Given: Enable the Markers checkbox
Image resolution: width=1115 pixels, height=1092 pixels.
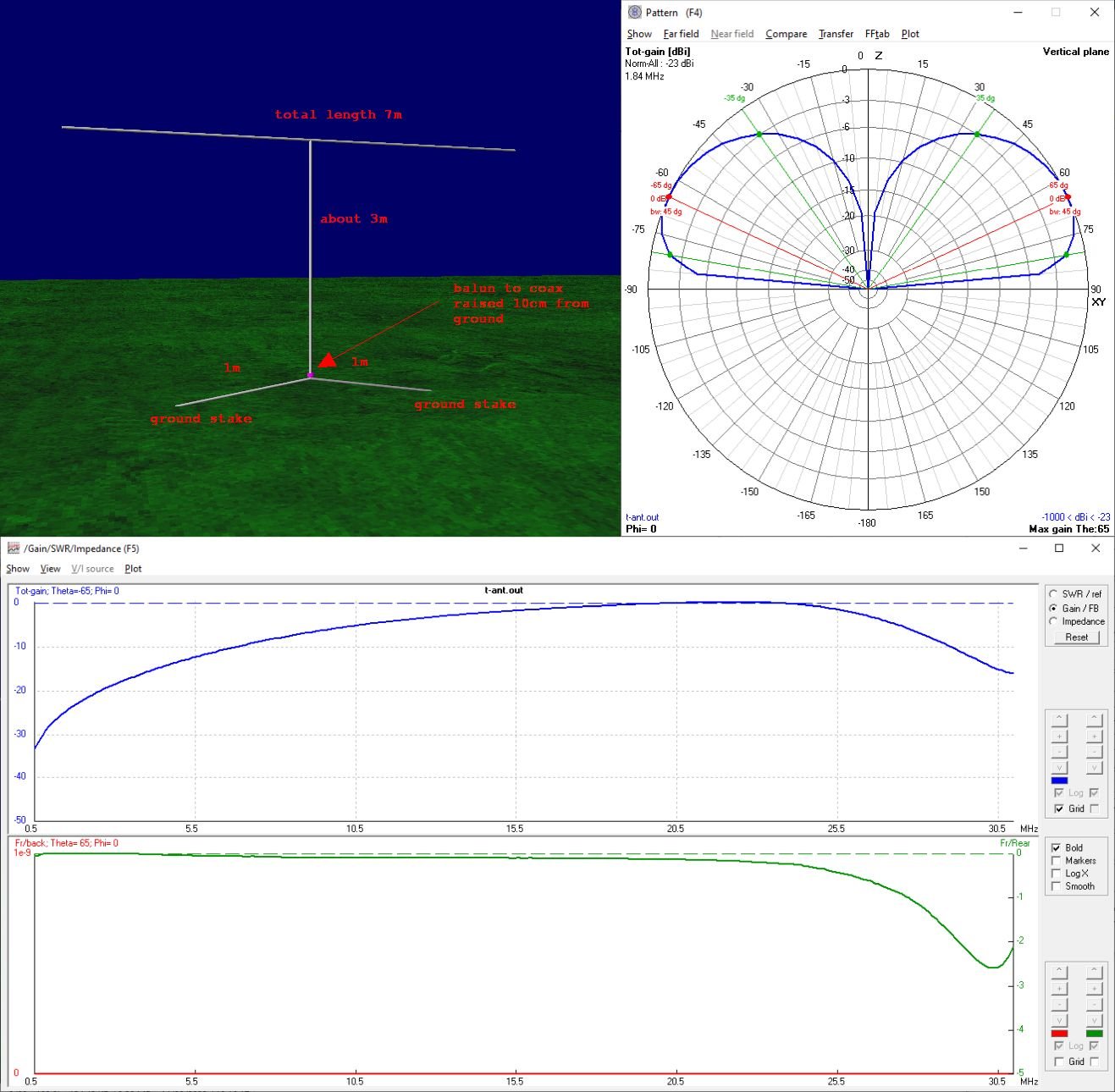Looking at the screenshot, I should [x=1056, y=861].
